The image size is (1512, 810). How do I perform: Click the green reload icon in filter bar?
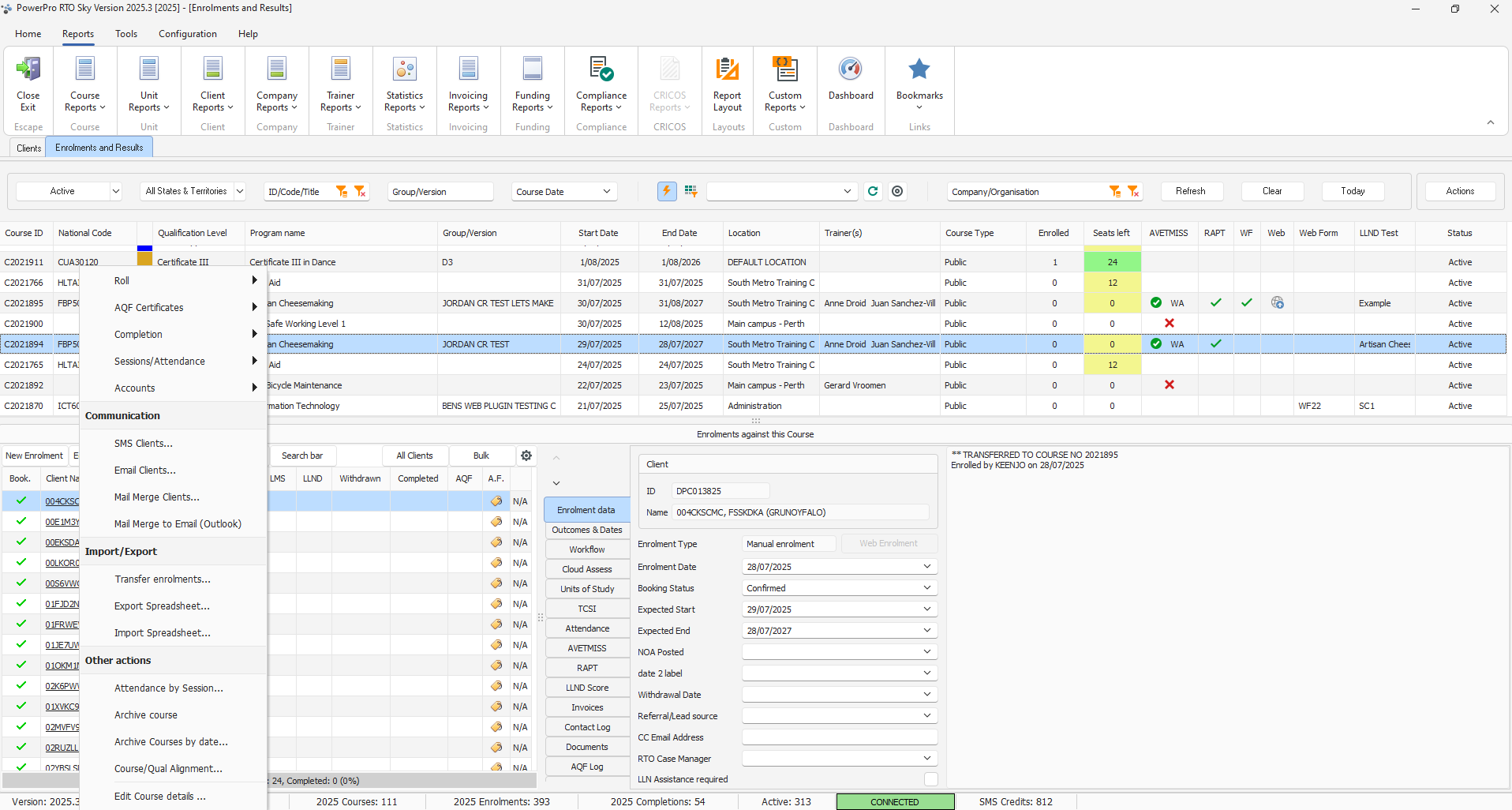coord(873,191)
